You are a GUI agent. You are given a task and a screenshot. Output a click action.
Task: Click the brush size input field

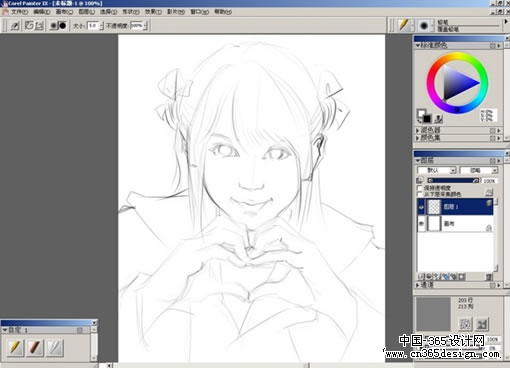[93, 25]
